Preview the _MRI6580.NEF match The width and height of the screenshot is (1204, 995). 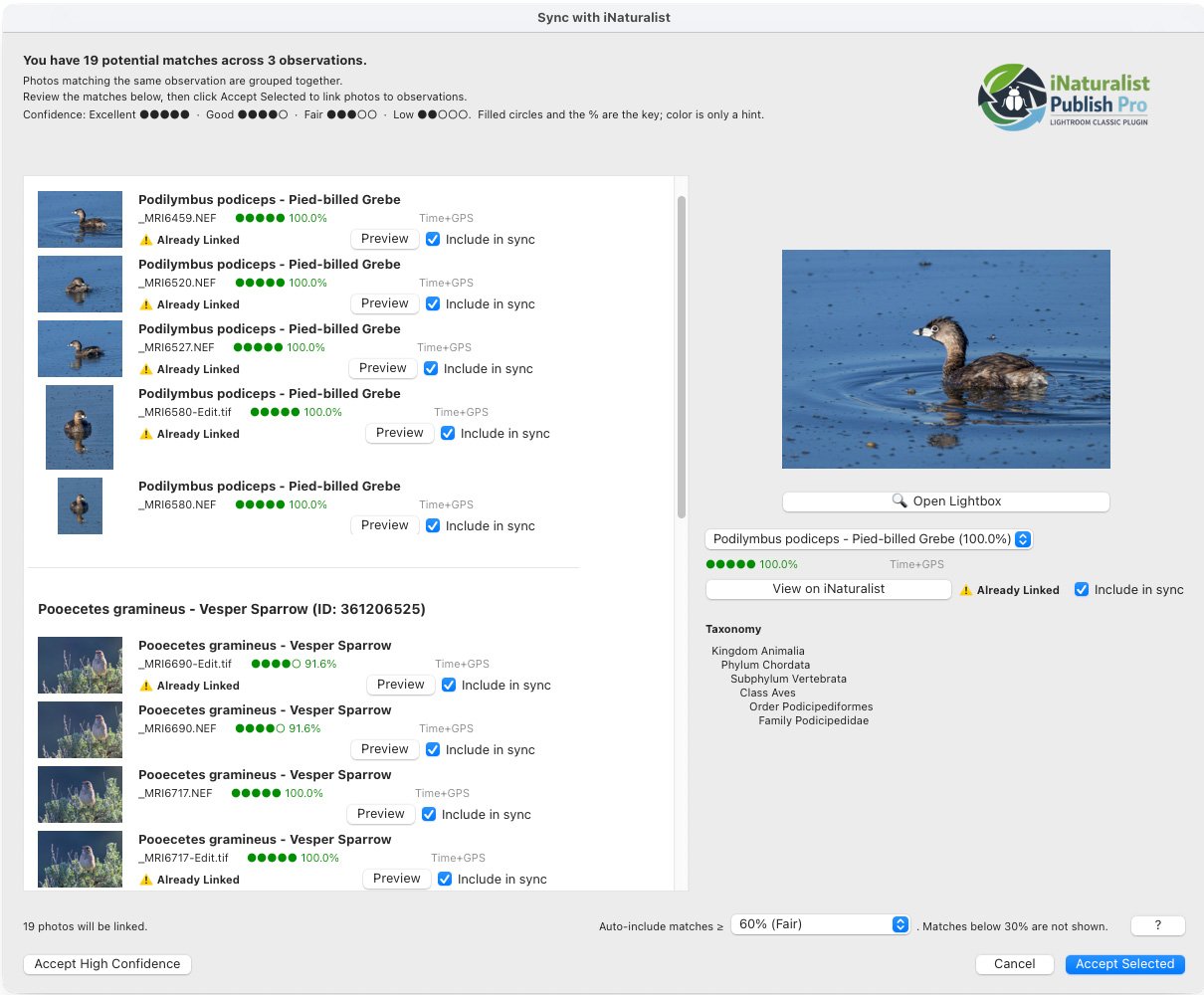point(385,525)
